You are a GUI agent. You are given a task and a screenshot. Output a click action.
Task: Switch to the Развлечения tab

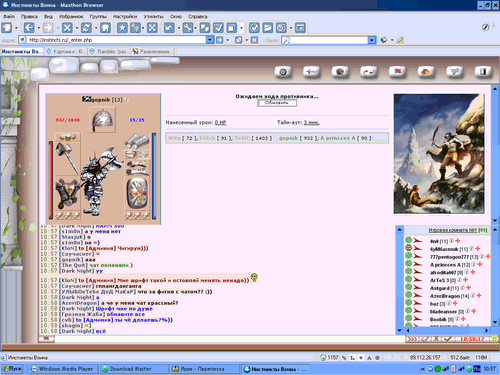(x=152, y=51)
